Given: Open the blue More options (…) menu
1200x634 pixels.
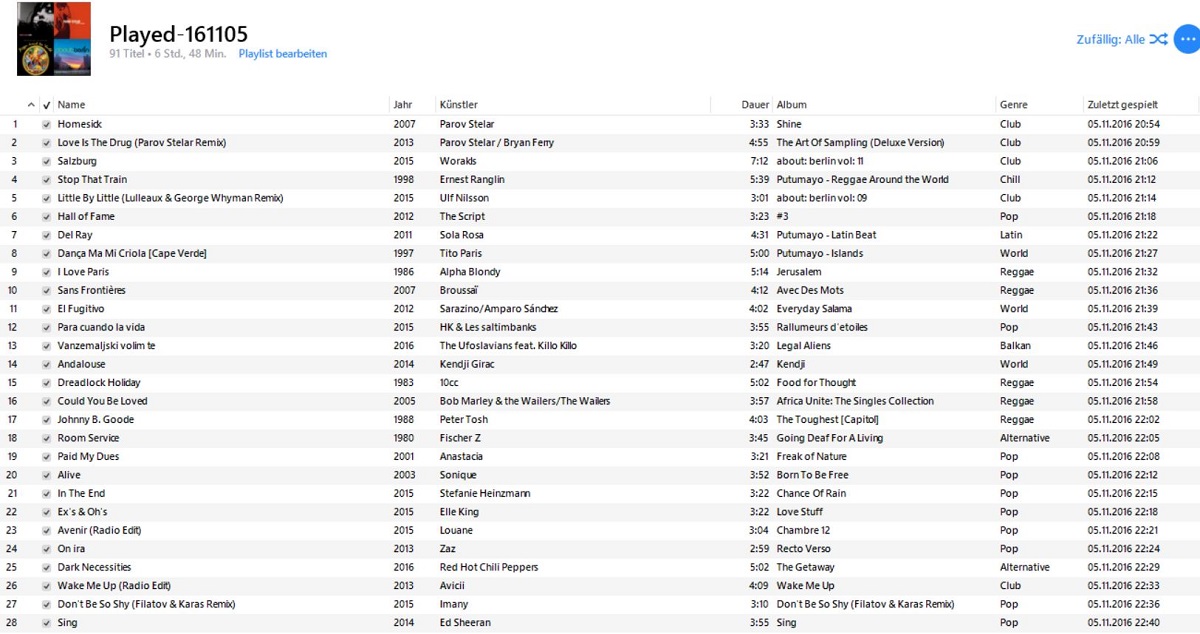Looking at the screenshot, I should click(1188, 38).
